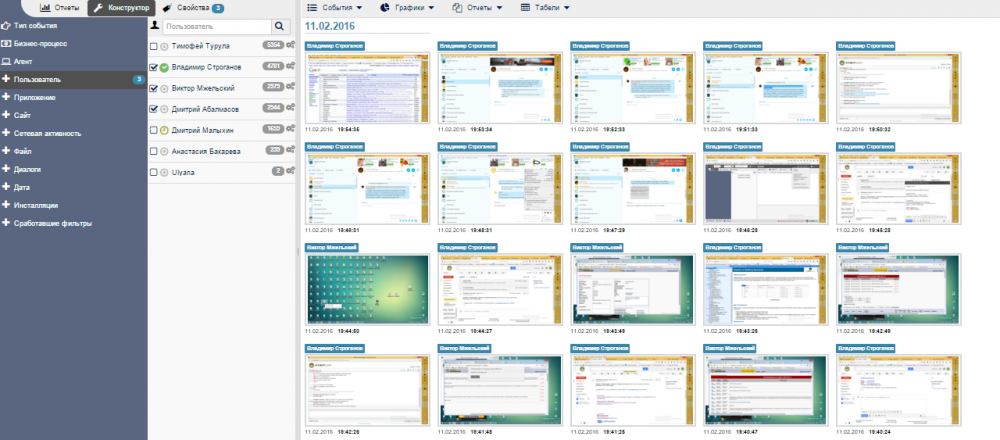The height and width of the screenshot is (440, 1000).
Task: Expand the Дата filter section
Action: [73, 187]
